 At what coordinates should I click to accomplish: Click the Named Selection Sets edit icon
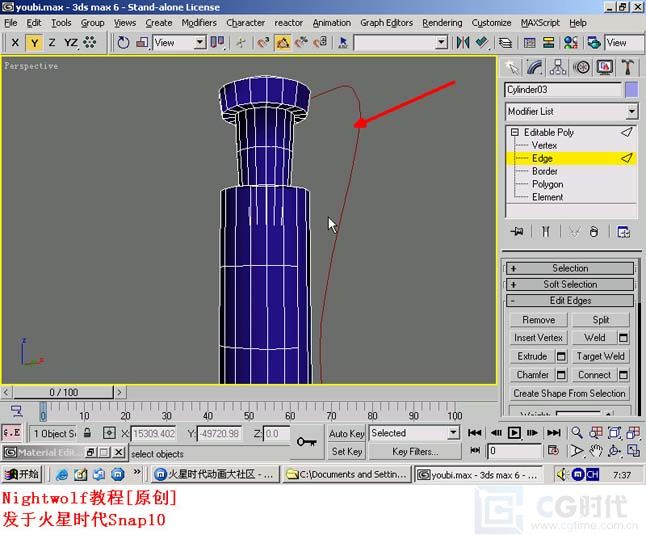click(343, 42)
